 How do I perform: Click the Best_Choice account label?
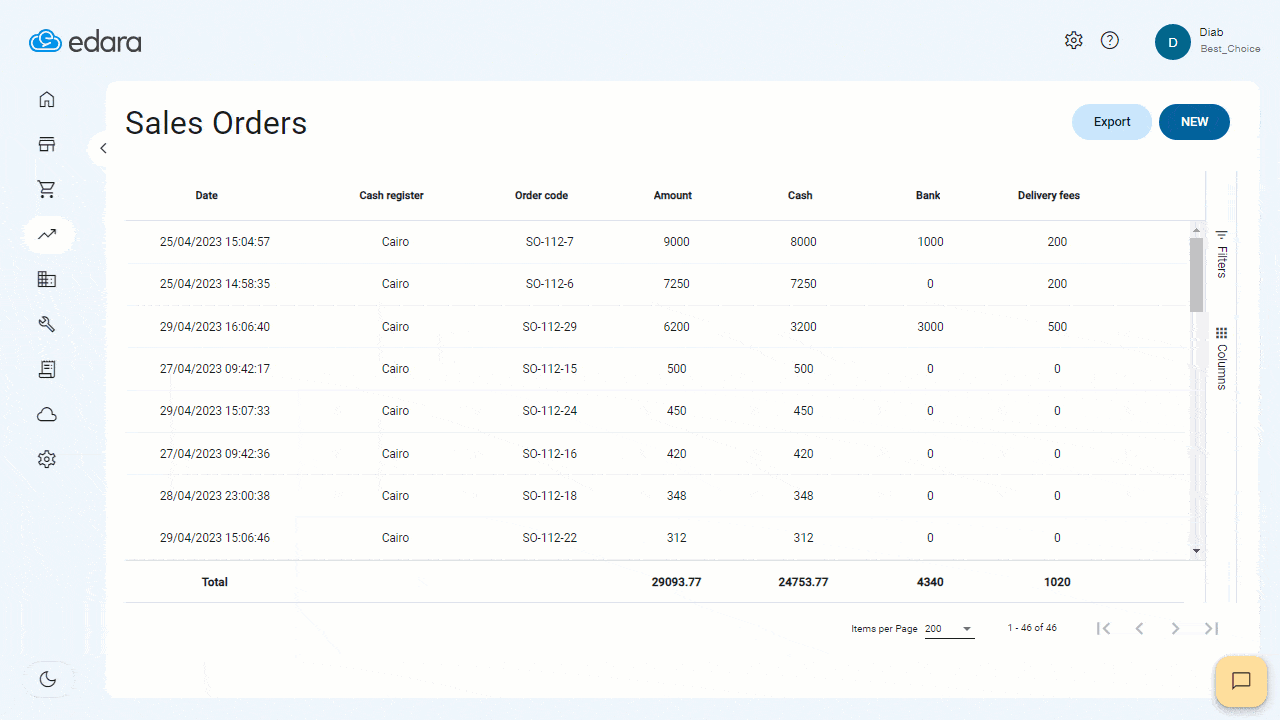[x=1230, y=49]
